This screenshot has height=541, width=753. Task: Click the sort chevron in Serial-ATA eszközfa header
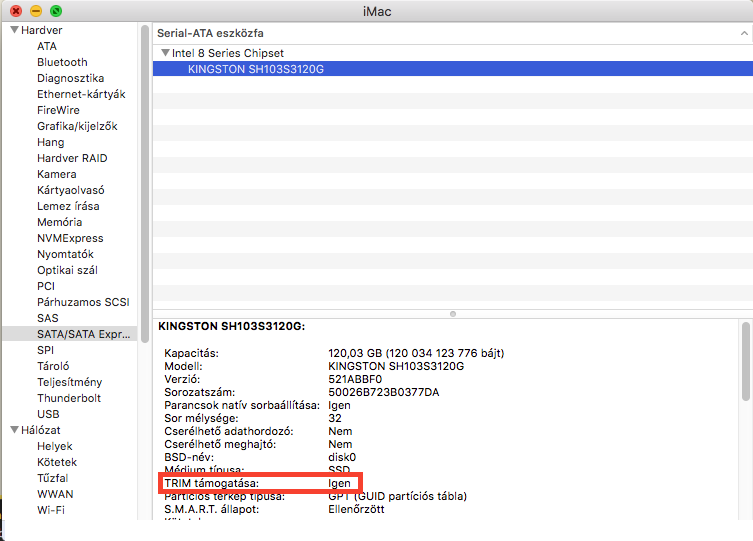tap(744, 33)
